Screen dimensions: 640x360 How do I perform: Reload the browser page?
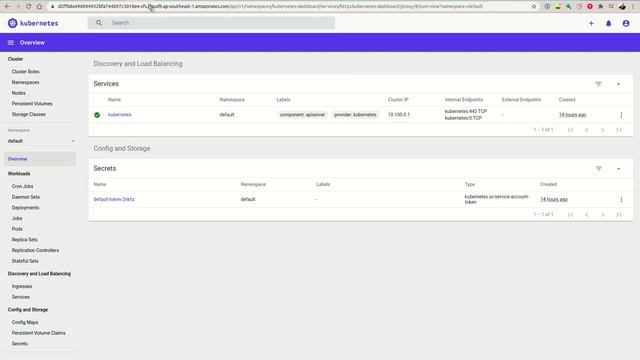point(28,7)
